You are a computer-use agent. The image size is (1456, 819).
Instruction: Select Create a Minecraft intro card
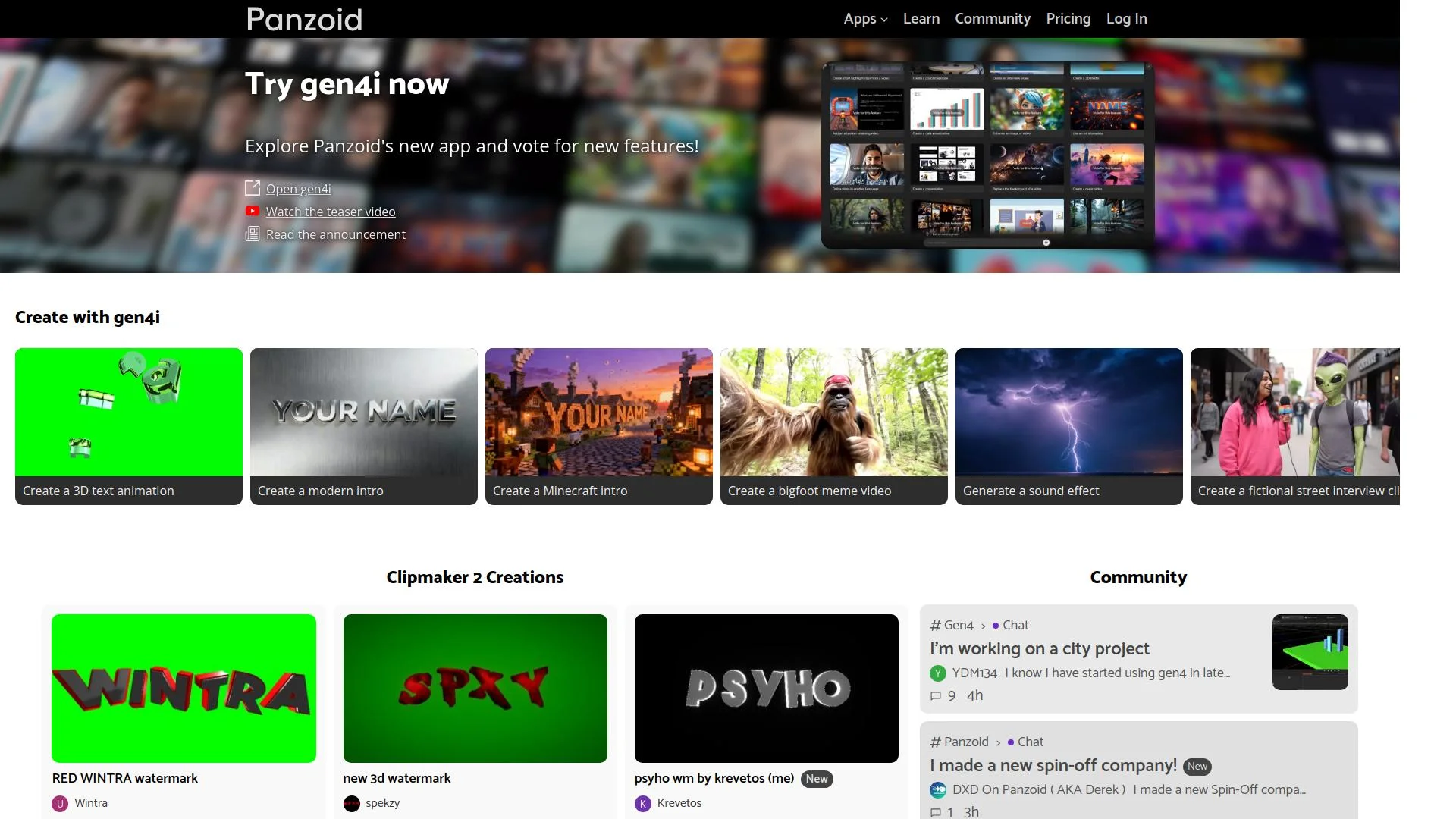tap(599, 426)
